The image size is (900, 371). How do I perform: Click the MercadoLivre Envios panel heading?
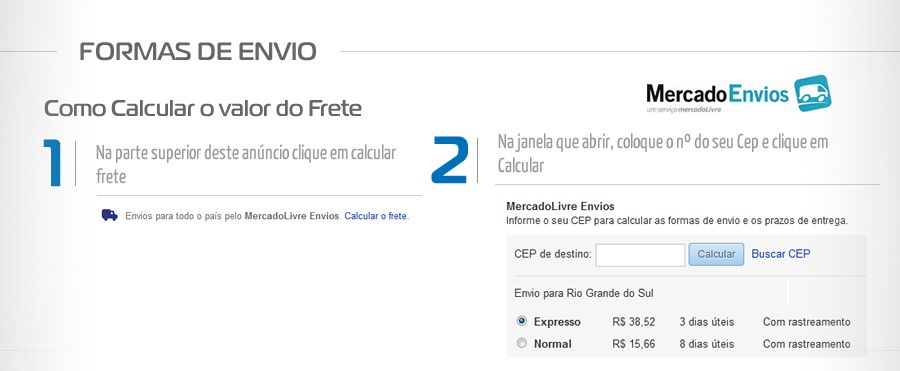click(560, 206)
